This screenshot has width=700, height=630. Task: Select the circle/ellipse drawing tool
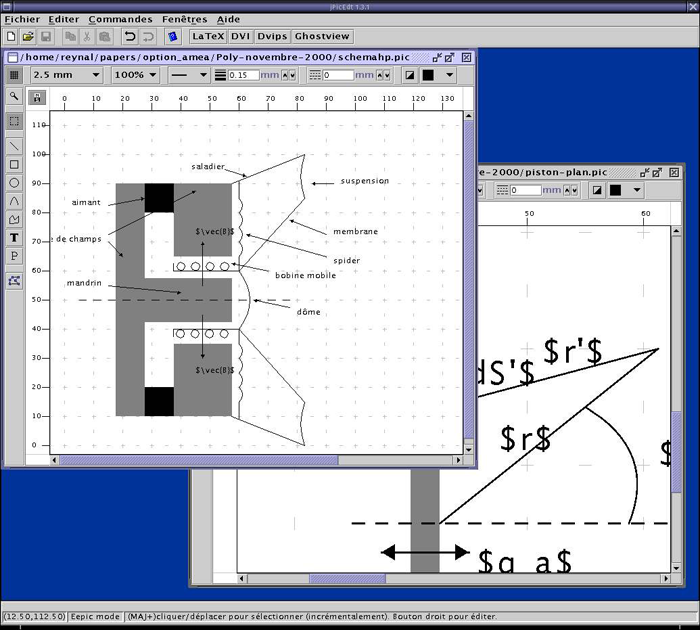[x=14, y=182]
